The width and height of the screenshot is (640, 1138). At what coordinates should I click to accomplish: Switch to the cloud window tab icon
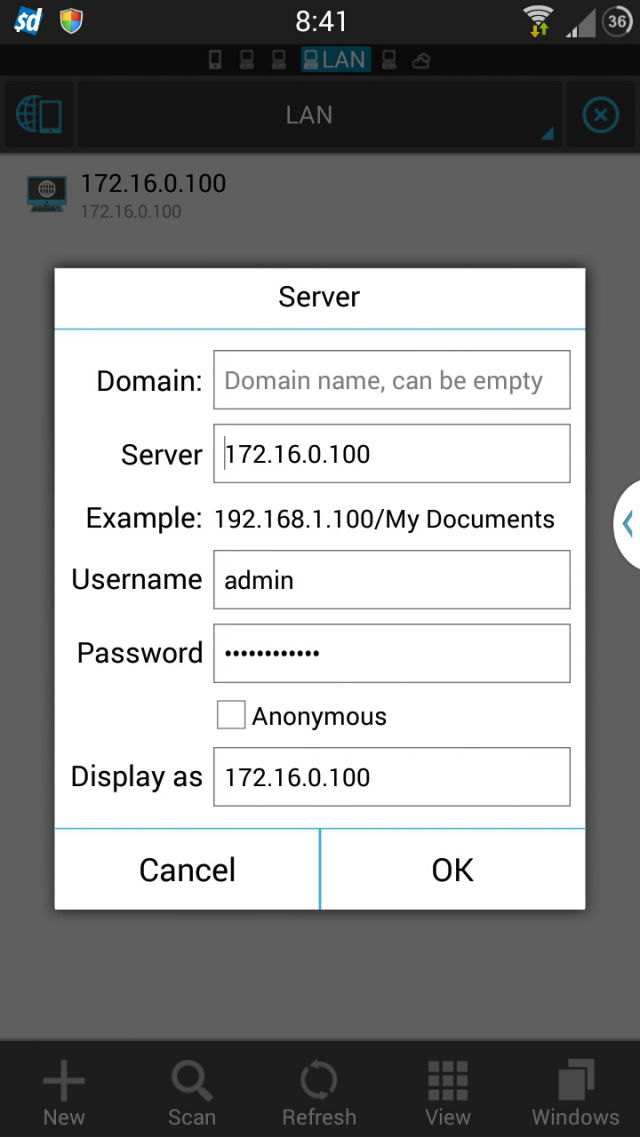click(x=422, y=60)
